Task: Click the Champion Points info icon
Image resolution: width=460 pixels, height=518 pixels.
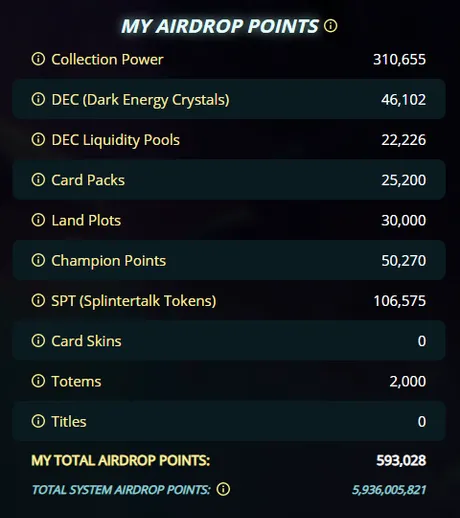Action: pyautogui.click(x=38, y=260)
